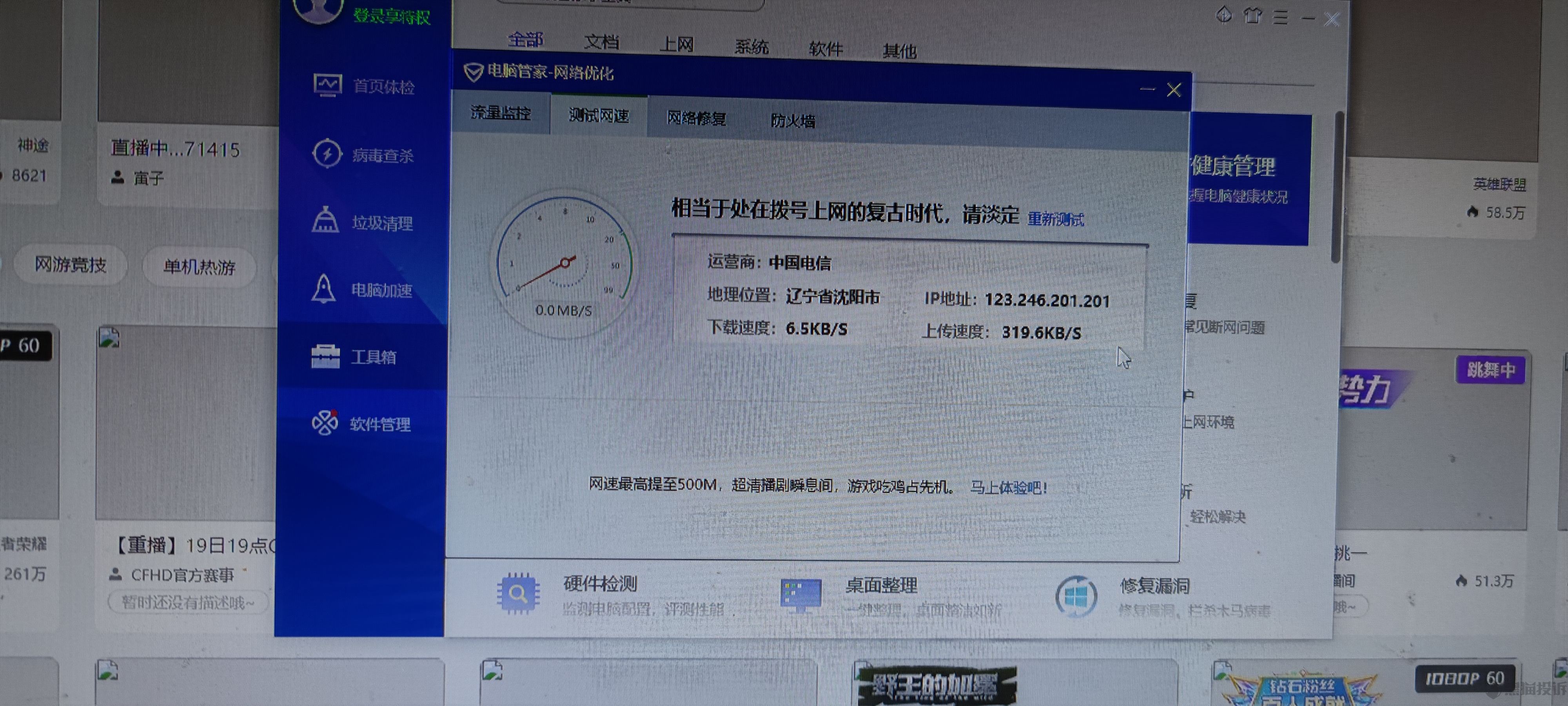1568x706 pixels.
Task: Minimize the 网络优化 dialog
Action: pyautogui.click(x=1147, y=89)
